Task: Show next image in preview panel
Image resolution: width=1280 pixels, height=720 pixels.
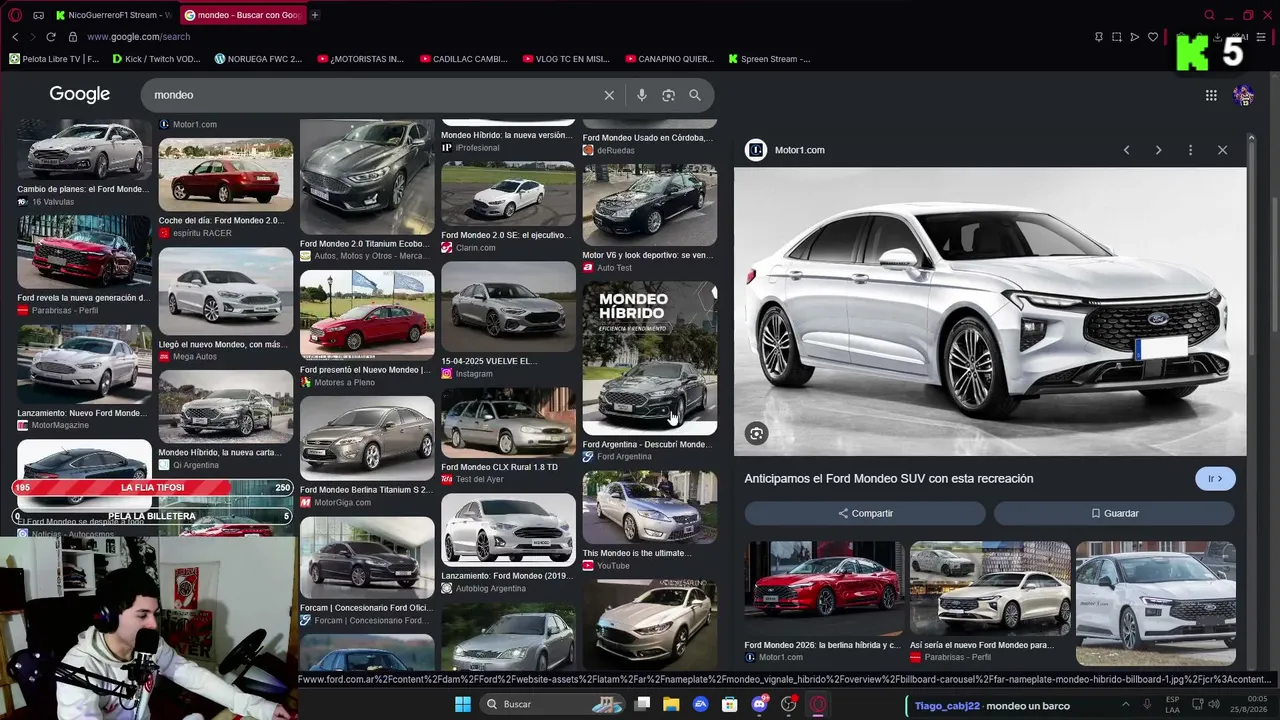Action: tap(1158, 150)
